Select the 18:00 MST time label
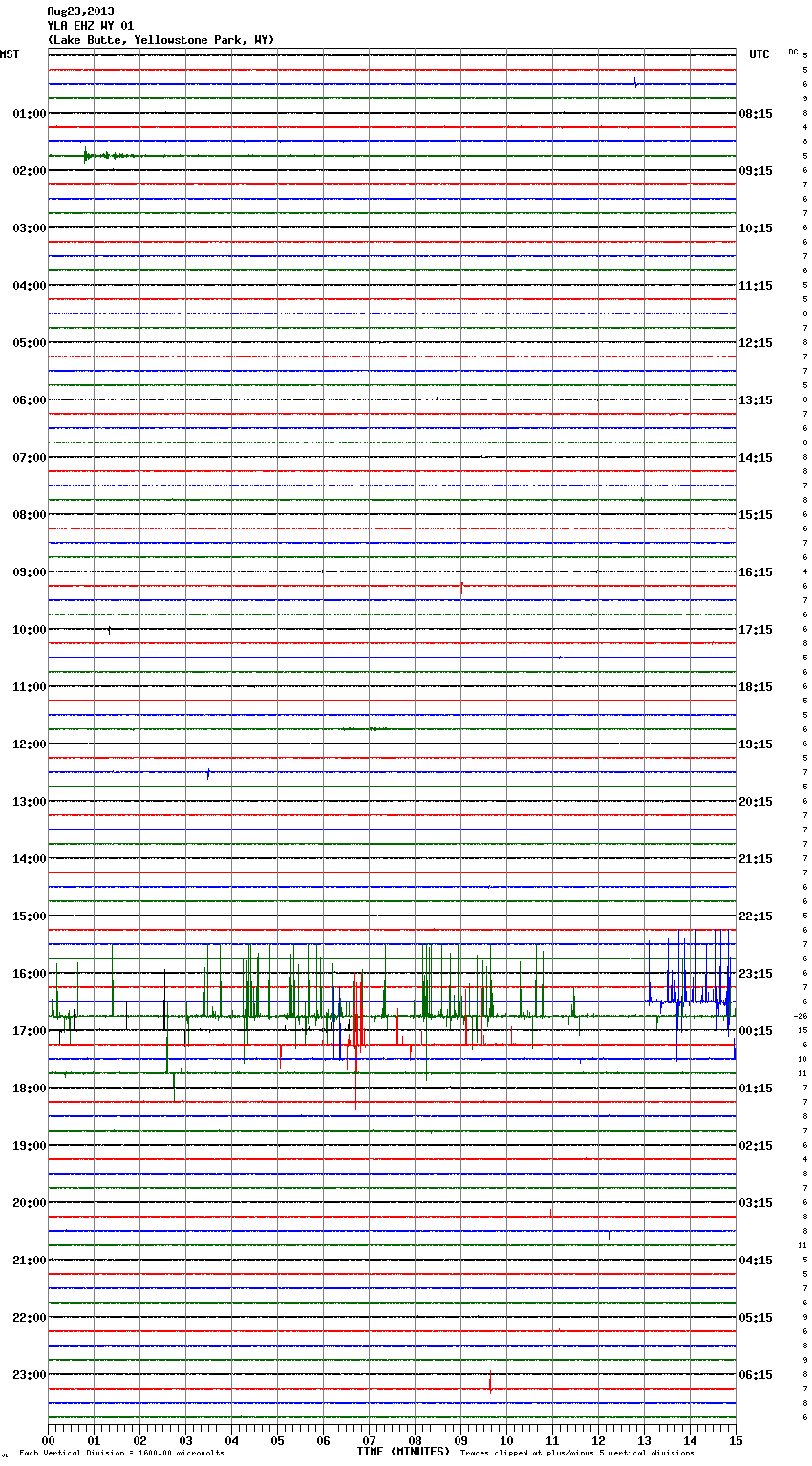The height and width of the screenshot is (1466, 812). tap(30, 1089)
